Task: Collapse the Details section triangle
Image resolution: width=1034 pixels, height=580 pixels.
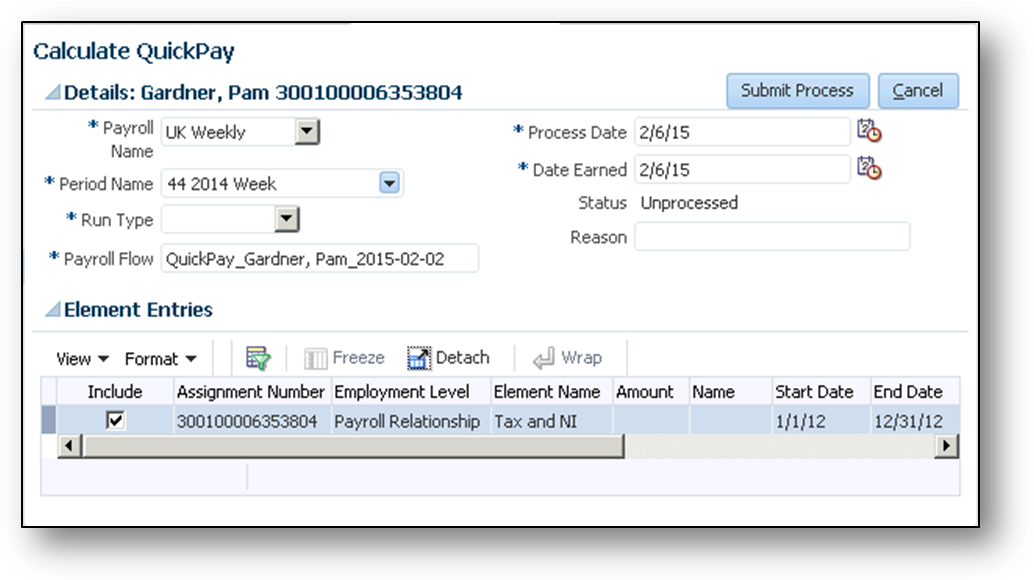Action: 52,92
